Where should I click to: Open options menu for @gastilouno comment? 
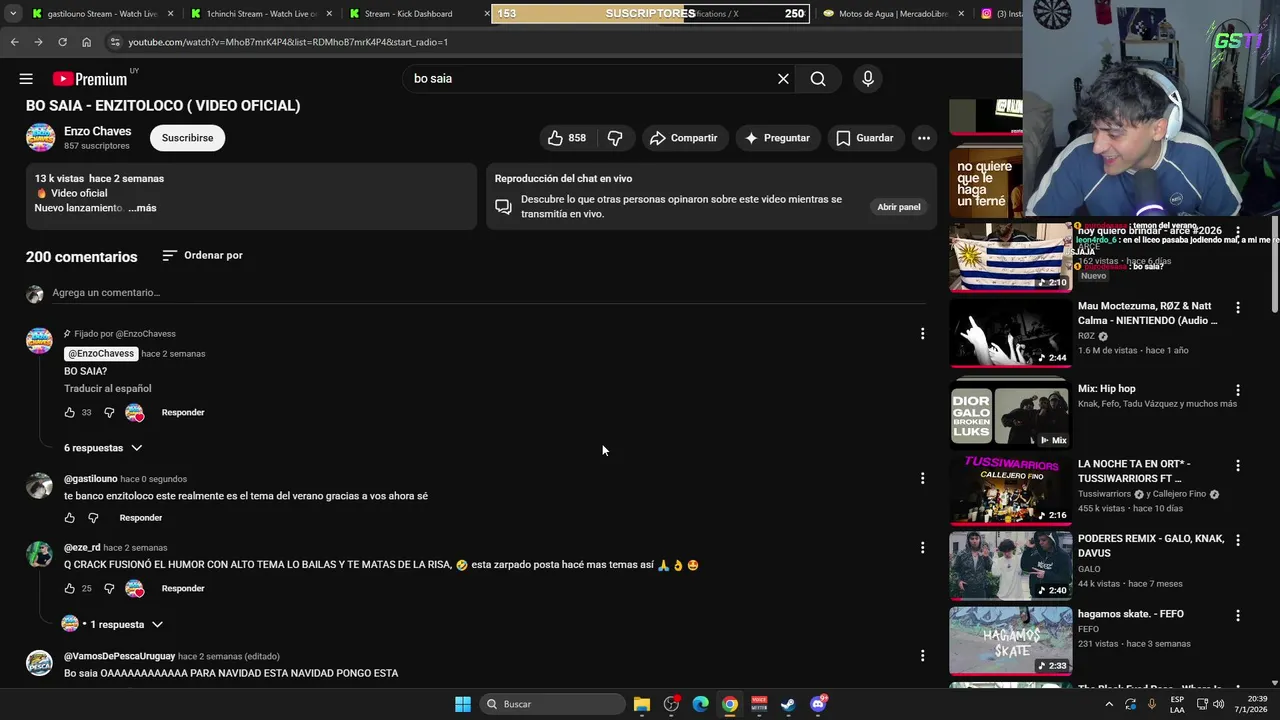[922, 479]
